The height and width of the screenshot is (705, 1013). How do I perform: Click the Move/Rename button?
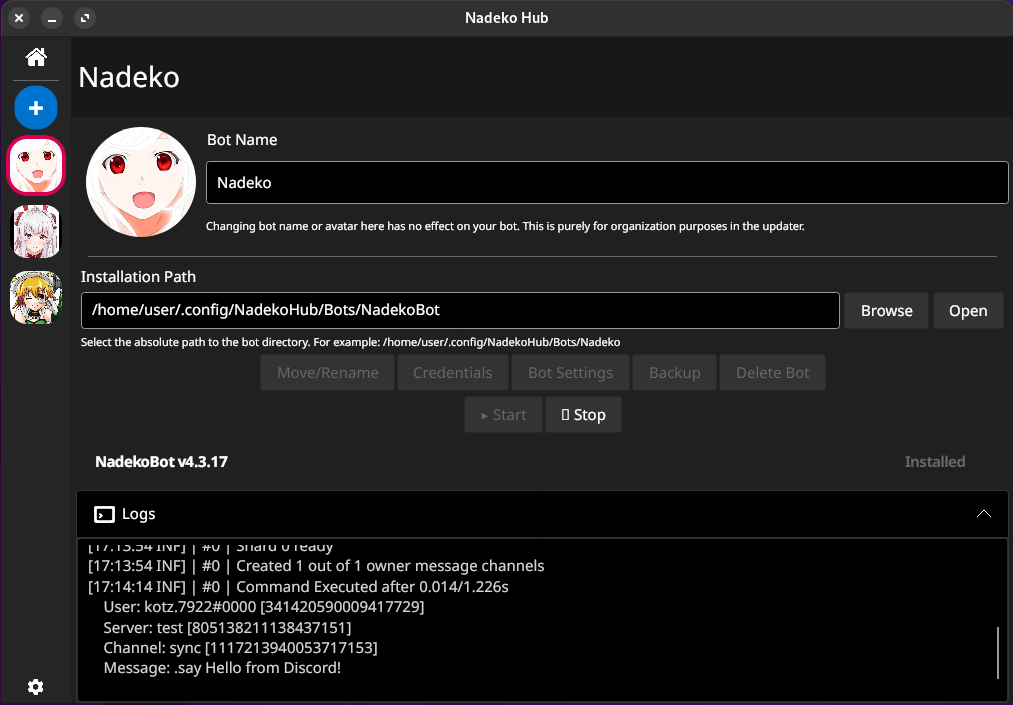(328, 372)
